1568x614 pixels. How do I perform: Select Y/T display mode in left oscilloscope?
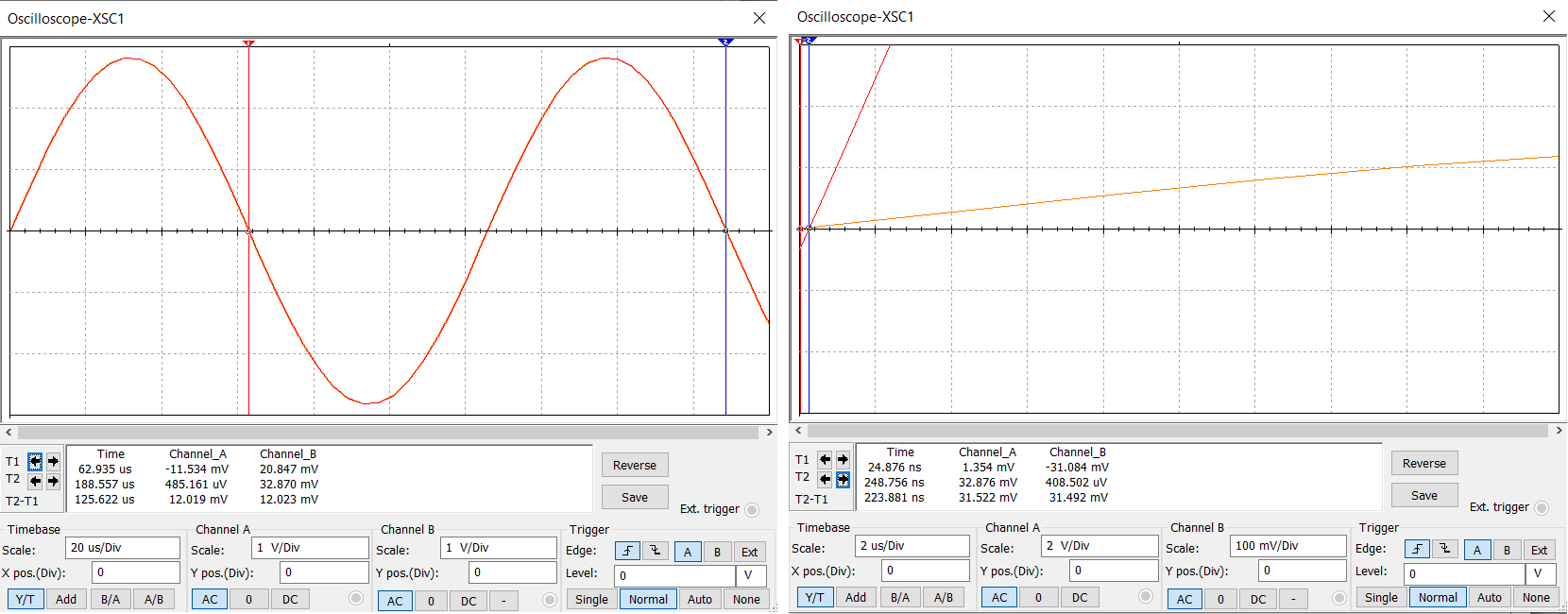click(26, 599)
